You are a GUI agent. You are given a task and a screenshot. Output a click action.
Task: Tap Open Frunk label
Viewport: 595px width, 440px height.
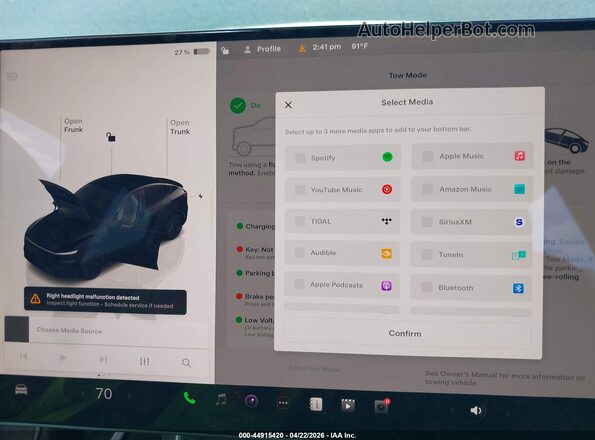(73, 126)
